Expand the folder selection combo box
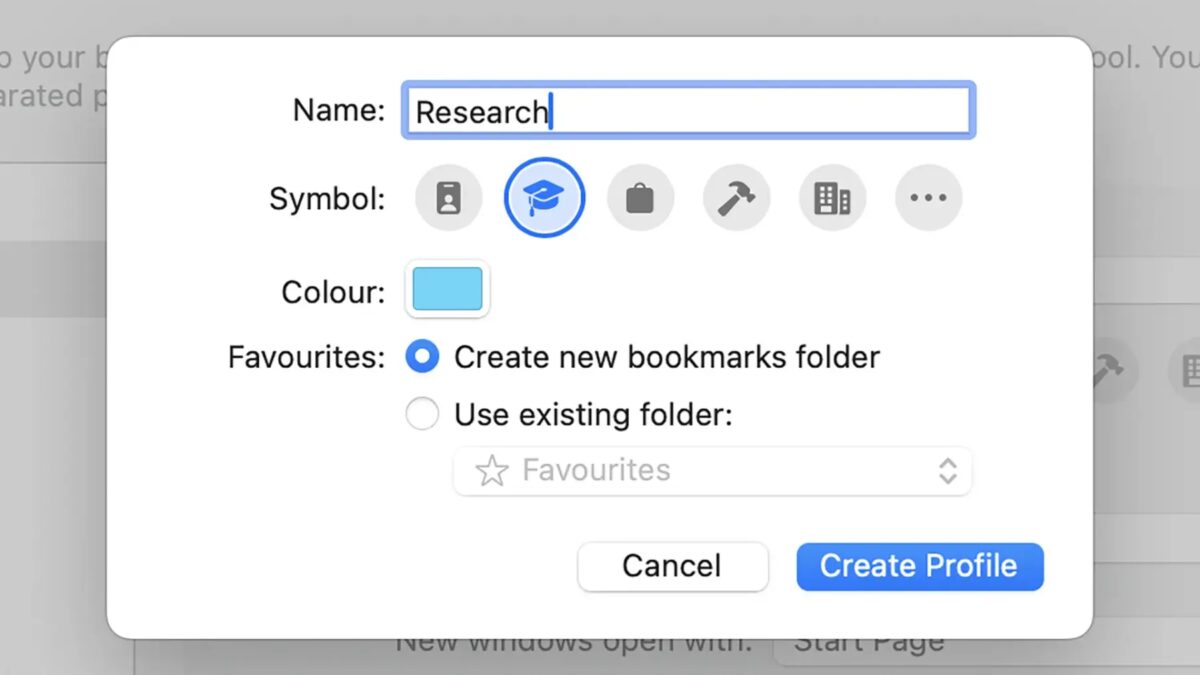This screenshot has width=1200, height=675. [x=712, y=470]
